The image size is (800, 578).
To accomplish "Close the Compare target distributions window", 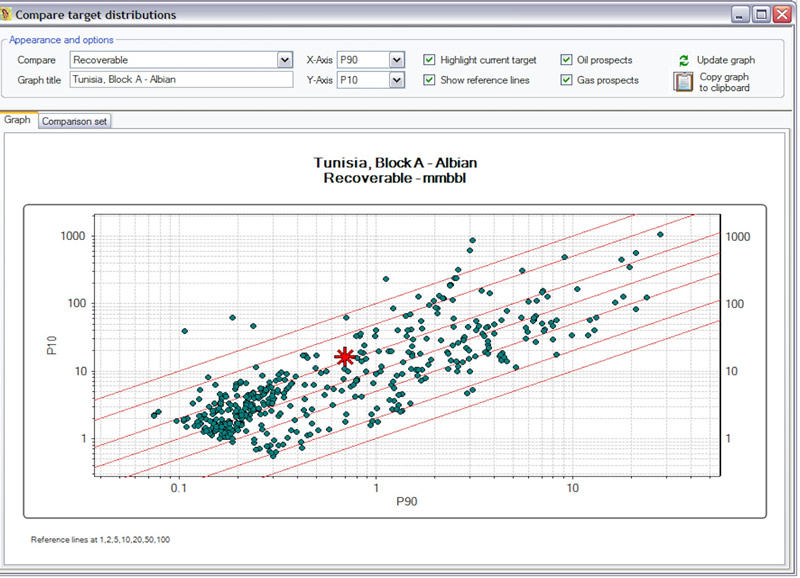I will tap(782, 15).
